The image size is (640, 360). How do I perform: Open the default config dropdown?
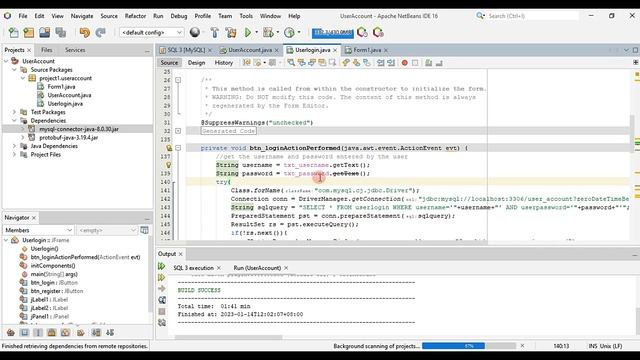[151, 32]
